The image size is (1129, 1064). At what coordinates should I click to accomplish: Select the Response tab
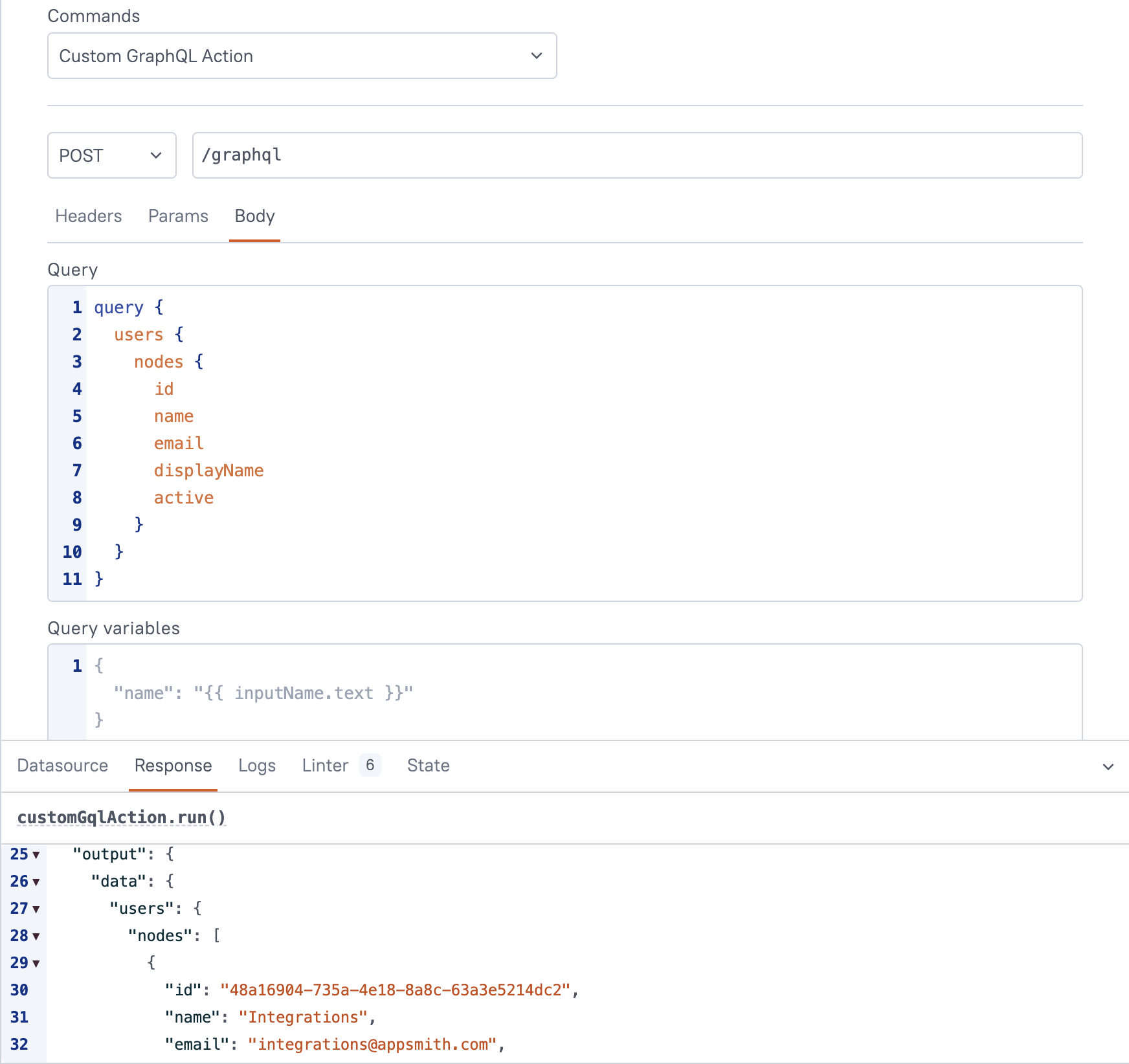point(173,766)
